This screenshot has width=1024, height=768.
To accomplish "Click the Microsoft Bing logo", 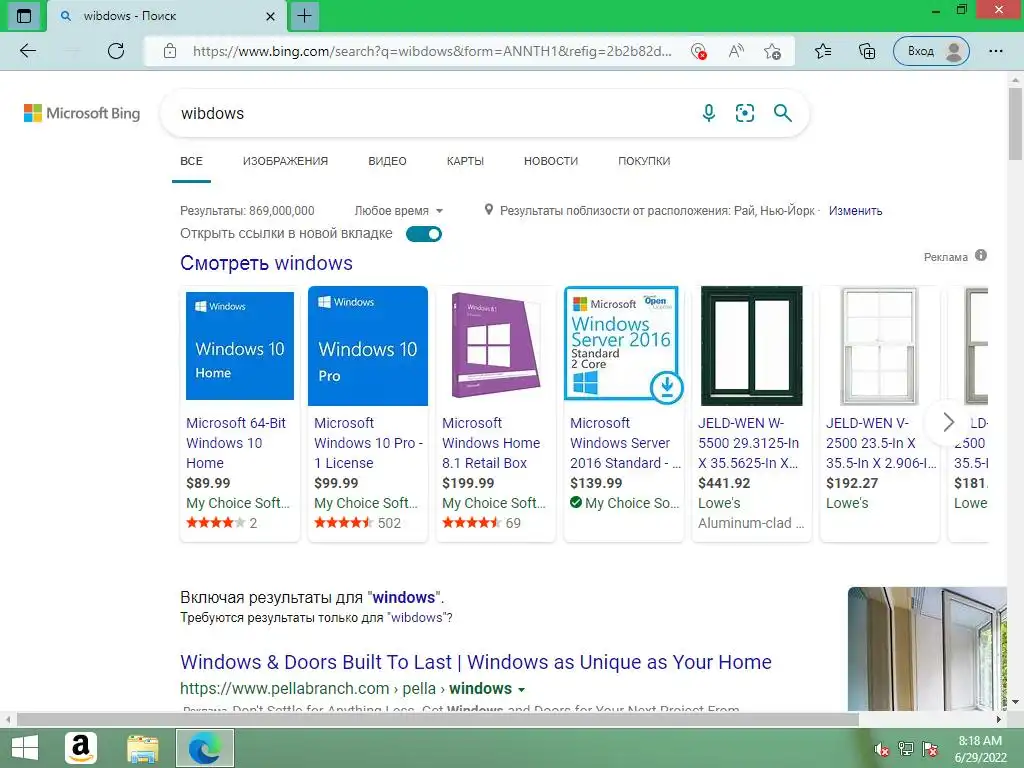I will [82, 113].
